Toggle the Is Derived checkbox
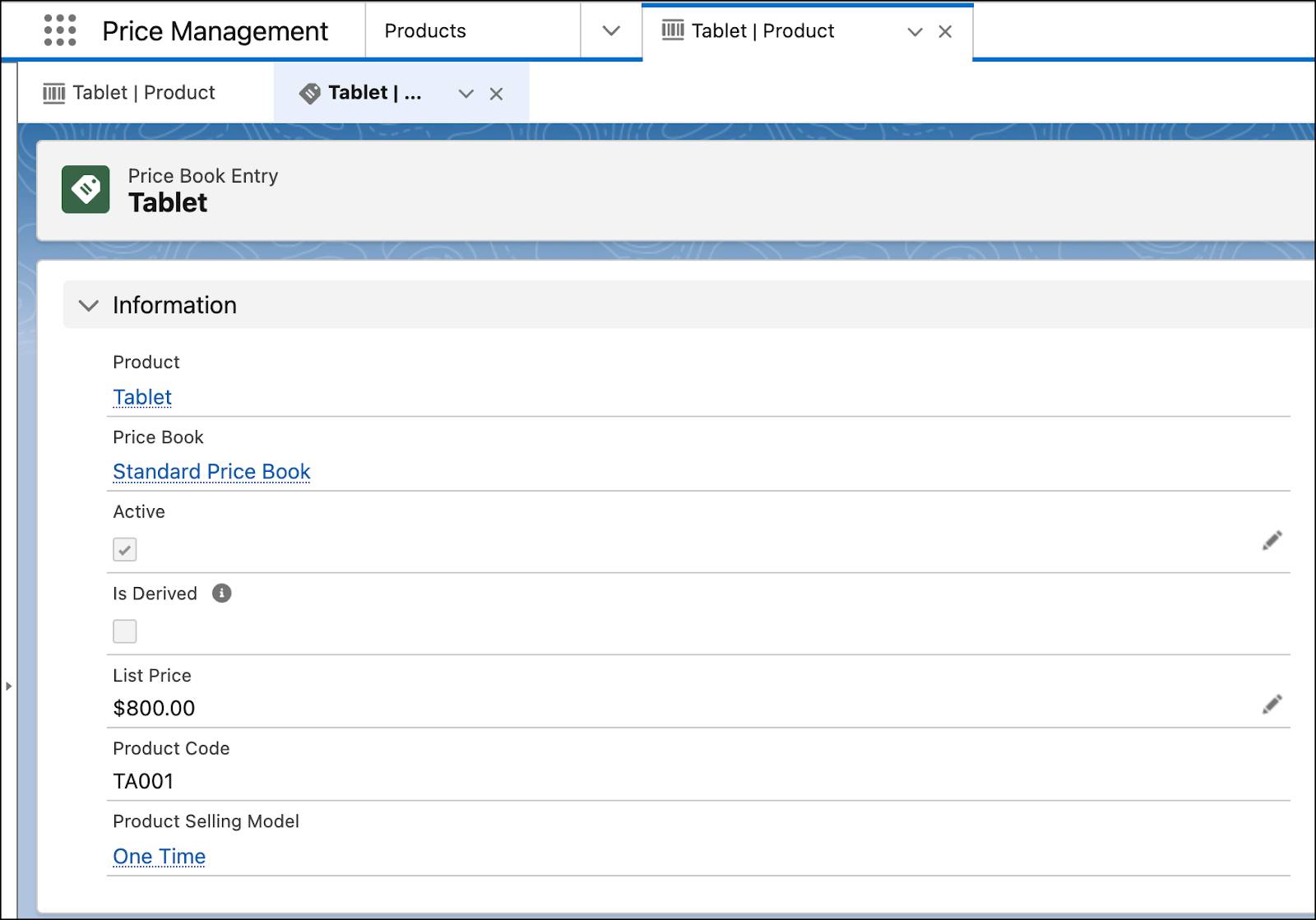 click(125, 631)
